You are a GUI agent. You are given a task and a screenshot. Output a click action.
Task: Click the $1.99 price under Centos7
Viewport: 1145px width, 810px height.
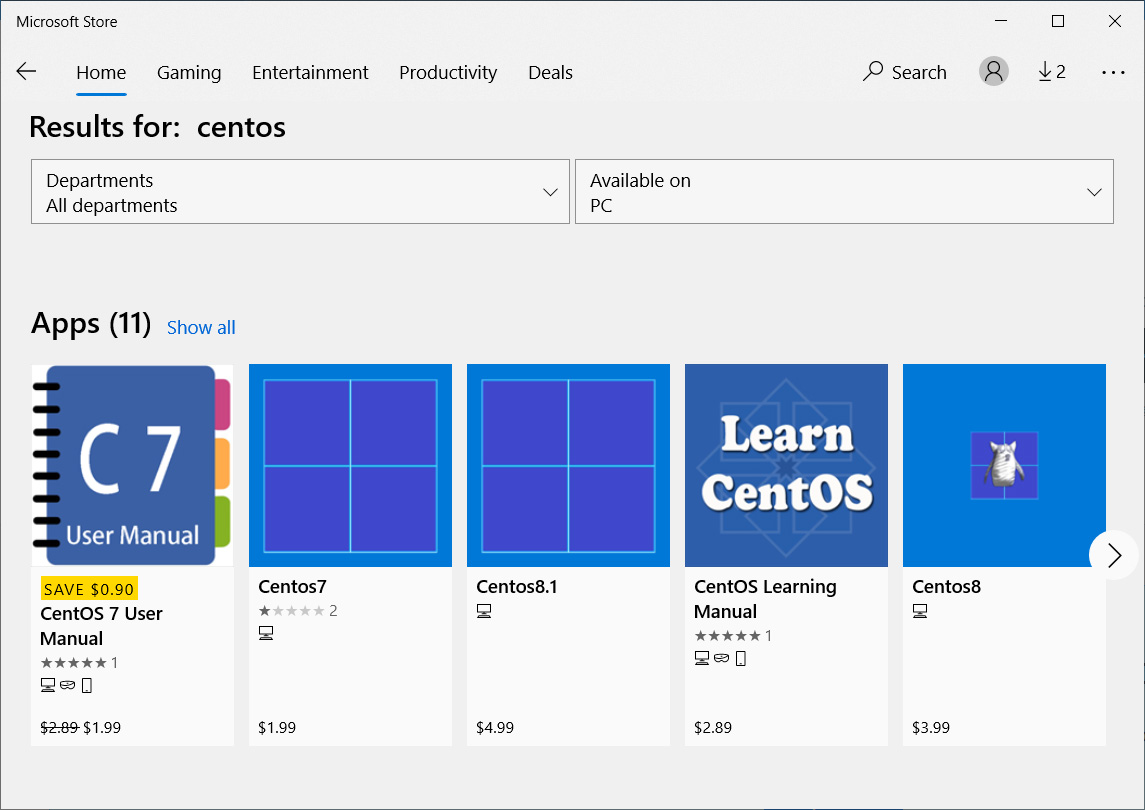[277, 727]
